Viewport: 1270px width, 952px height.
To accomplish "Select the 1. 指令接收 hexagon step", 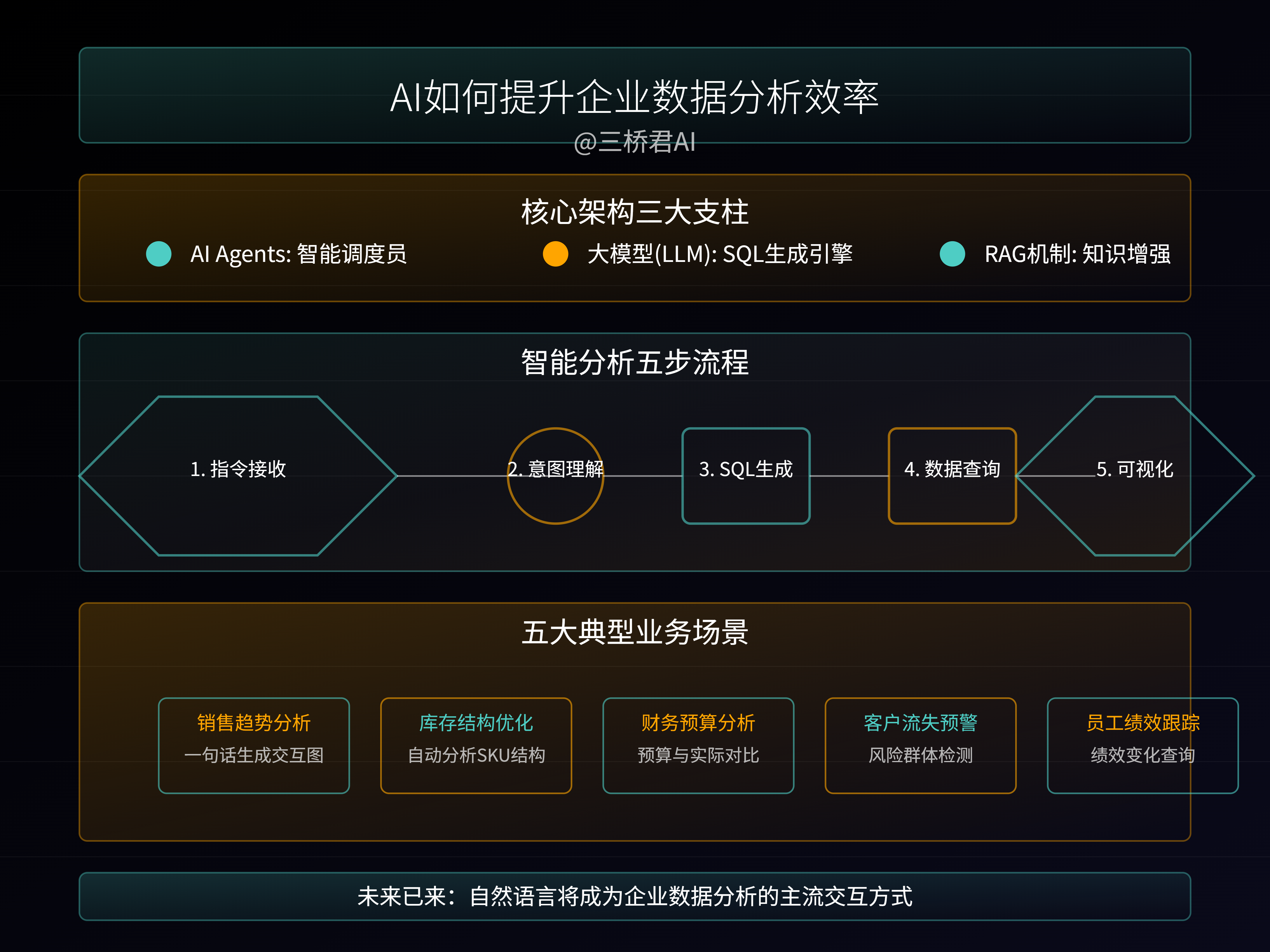I will pyautogui.click(x=238, y=476).
